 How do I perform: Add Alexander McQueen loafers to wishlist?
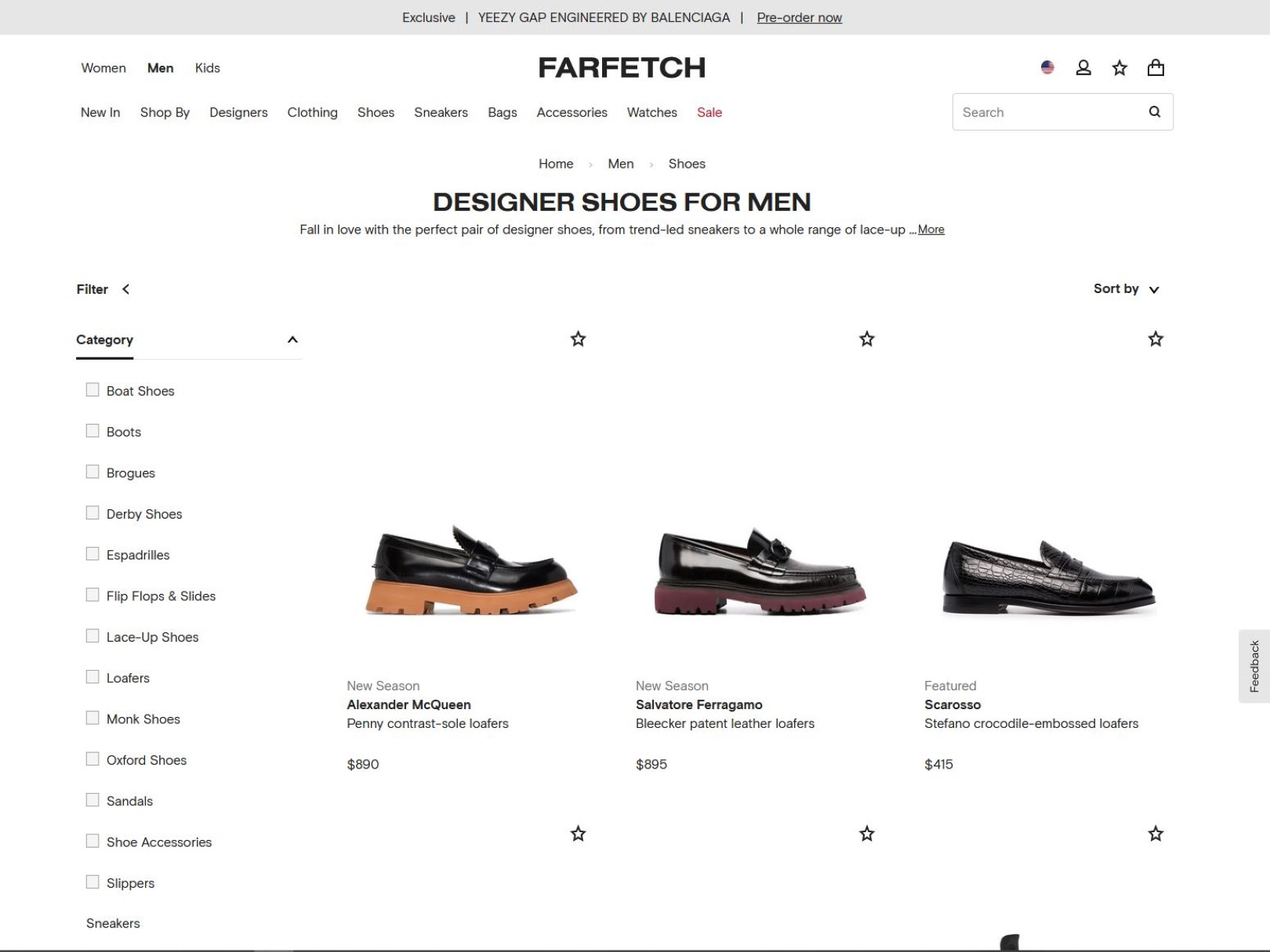(578, 338)
